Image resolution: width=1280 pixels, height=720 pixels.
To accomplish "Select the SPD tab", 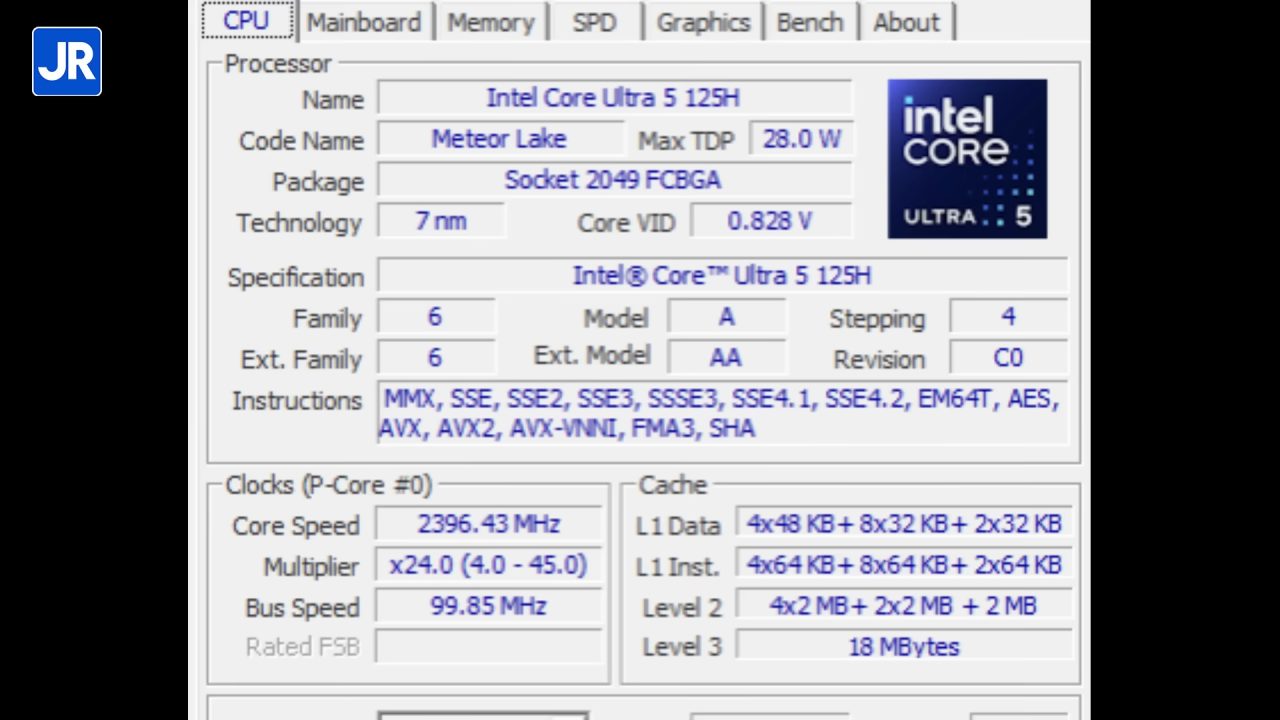I will click(594, 22).
